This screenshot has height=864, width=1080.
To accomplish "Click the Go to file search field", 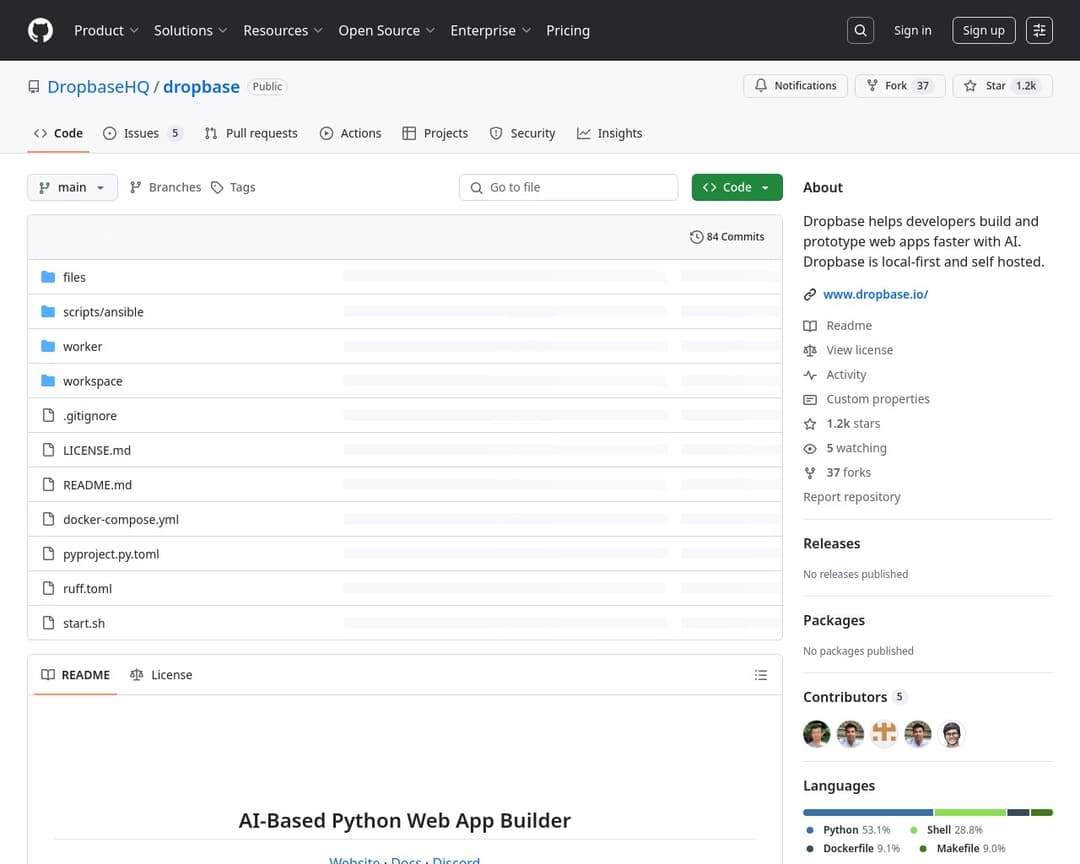I will [x=568, y=187].
